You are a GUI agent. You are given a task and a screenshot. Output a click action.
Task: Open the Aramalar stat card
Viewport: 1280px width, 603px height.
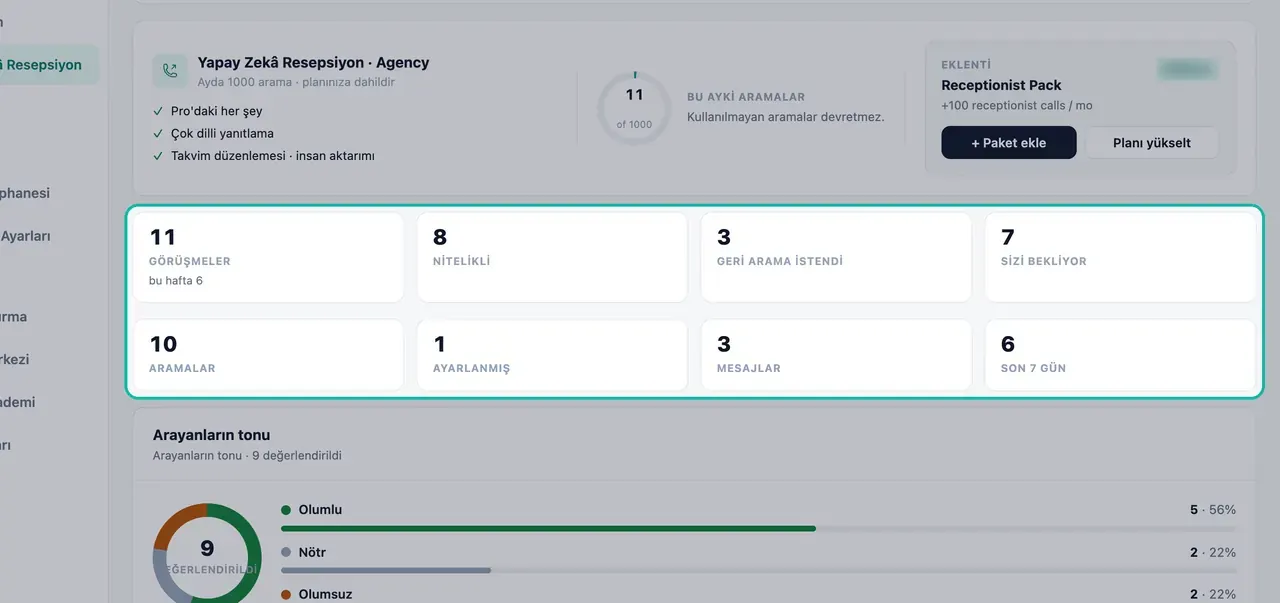pyautogui.click(x=268, y=355)
